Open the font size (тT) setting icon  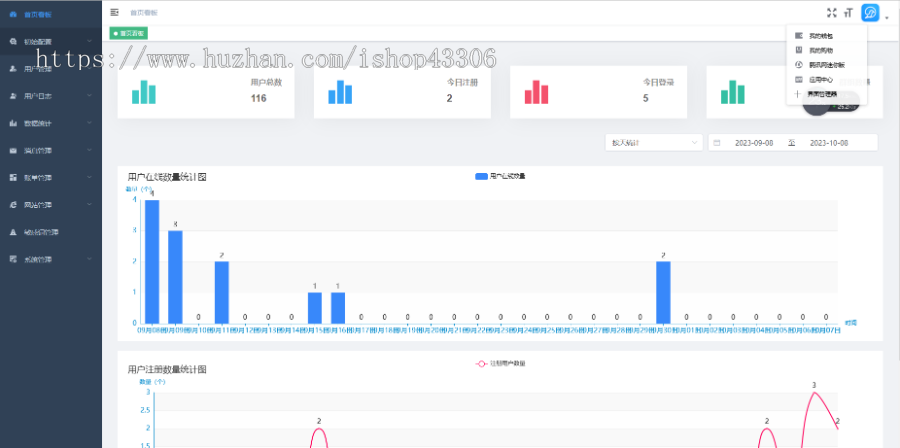pyautogui.click(x=849, y=13)
